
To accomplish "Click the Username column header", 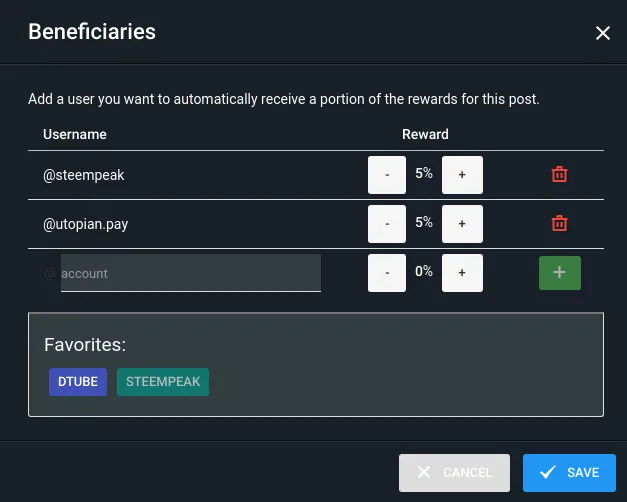I will coord(75,134).
